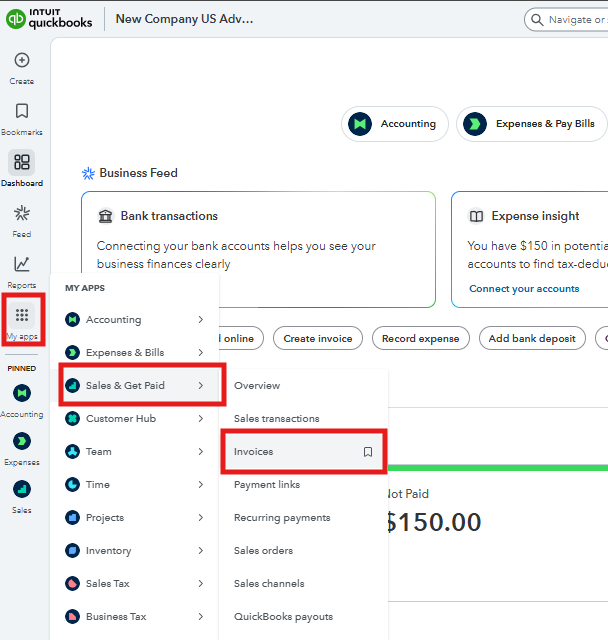The height and width of the screenshot is (640, 608).
Task: Open Reports chart icon in sidebar
Action: coord(22,264)
